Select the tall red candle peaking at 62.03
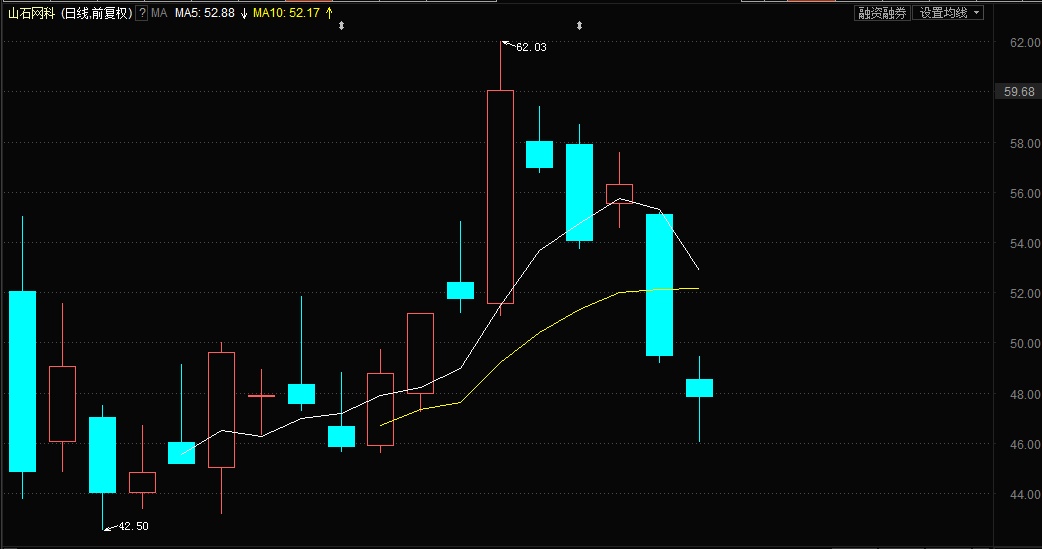The height and width of the screenshot is (549, 1042). 500,196
